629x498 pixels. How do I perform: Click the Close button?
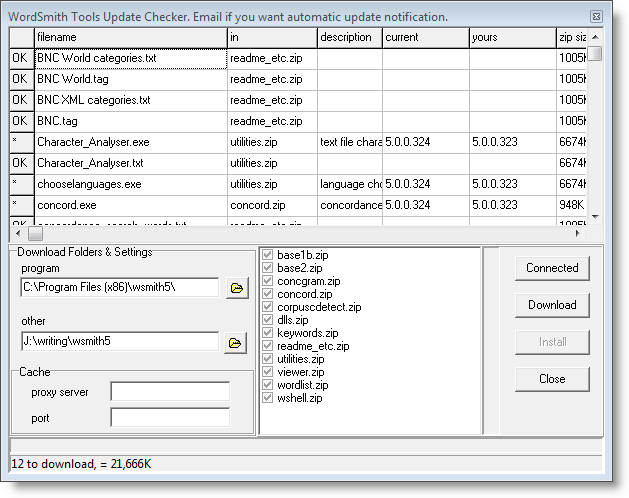(552, 379)
